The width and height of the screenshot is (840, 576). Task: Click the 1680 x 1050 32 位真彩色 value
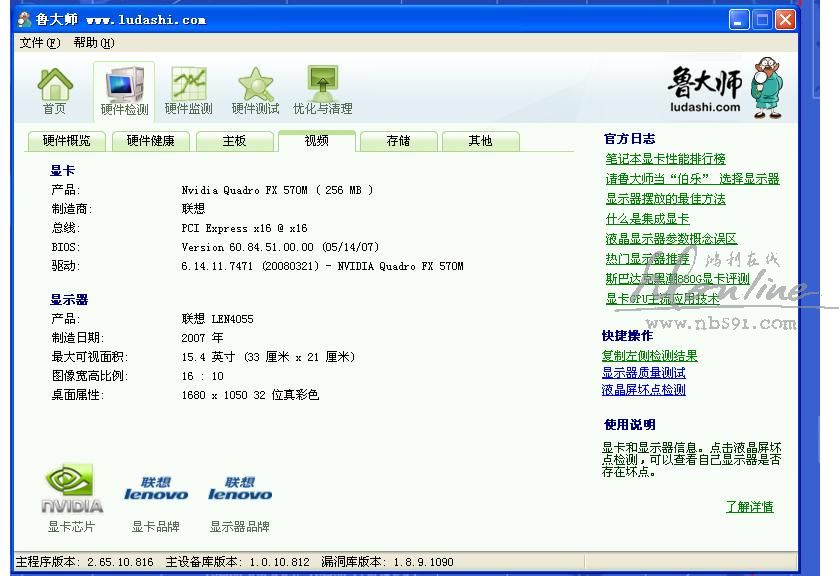pos(250,395)
